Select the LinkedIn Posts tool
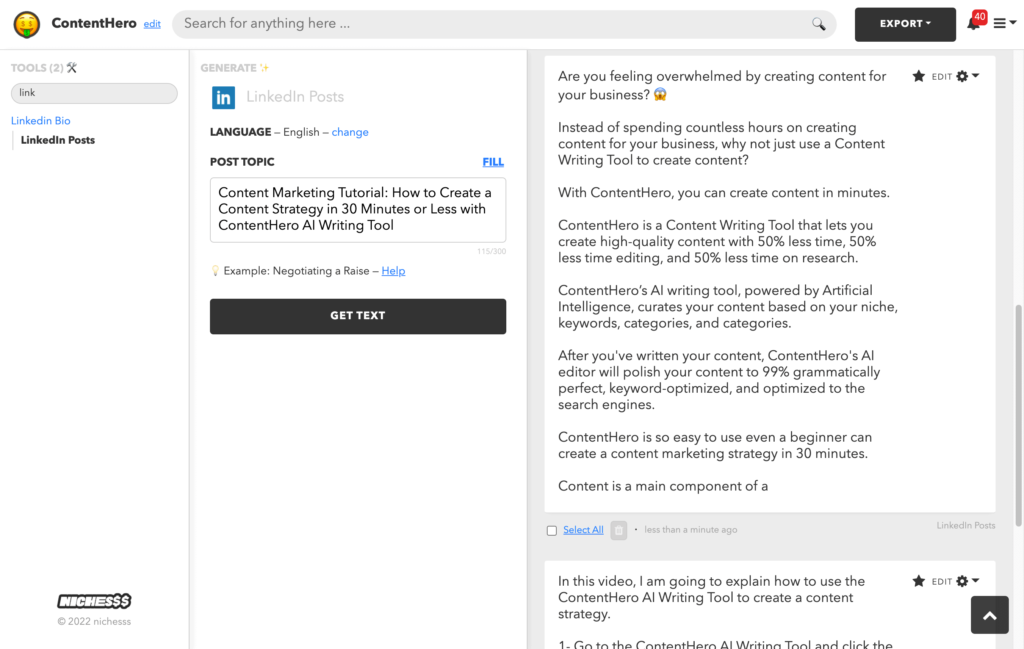 click(x=57, y=140)
